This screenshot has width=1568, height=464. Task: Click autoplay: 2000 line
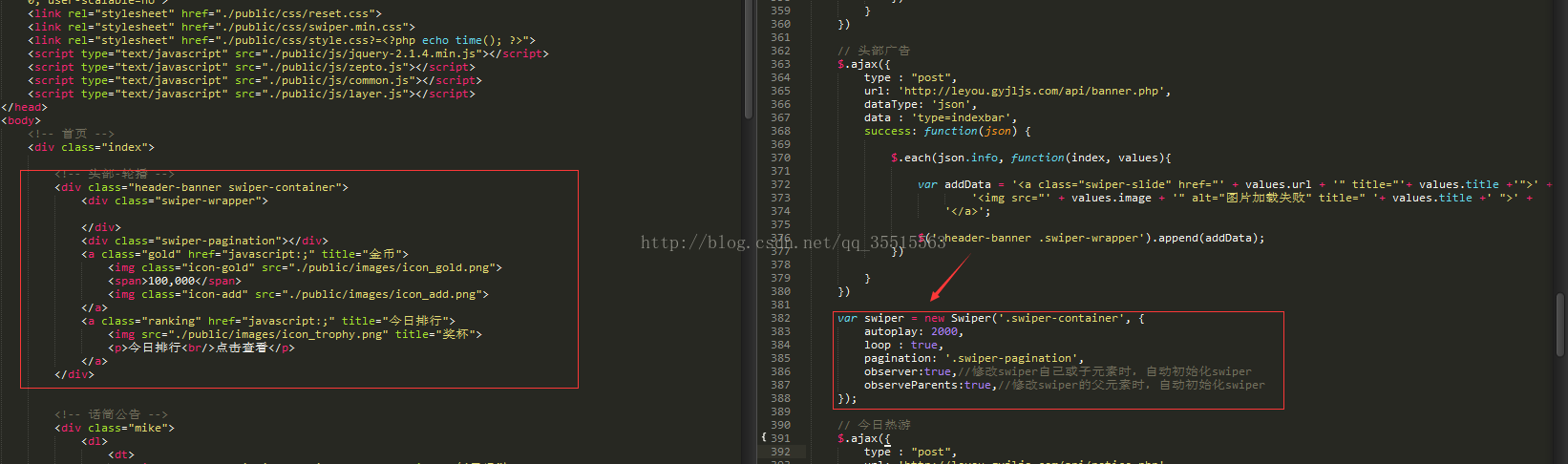[x=914, y=331]
